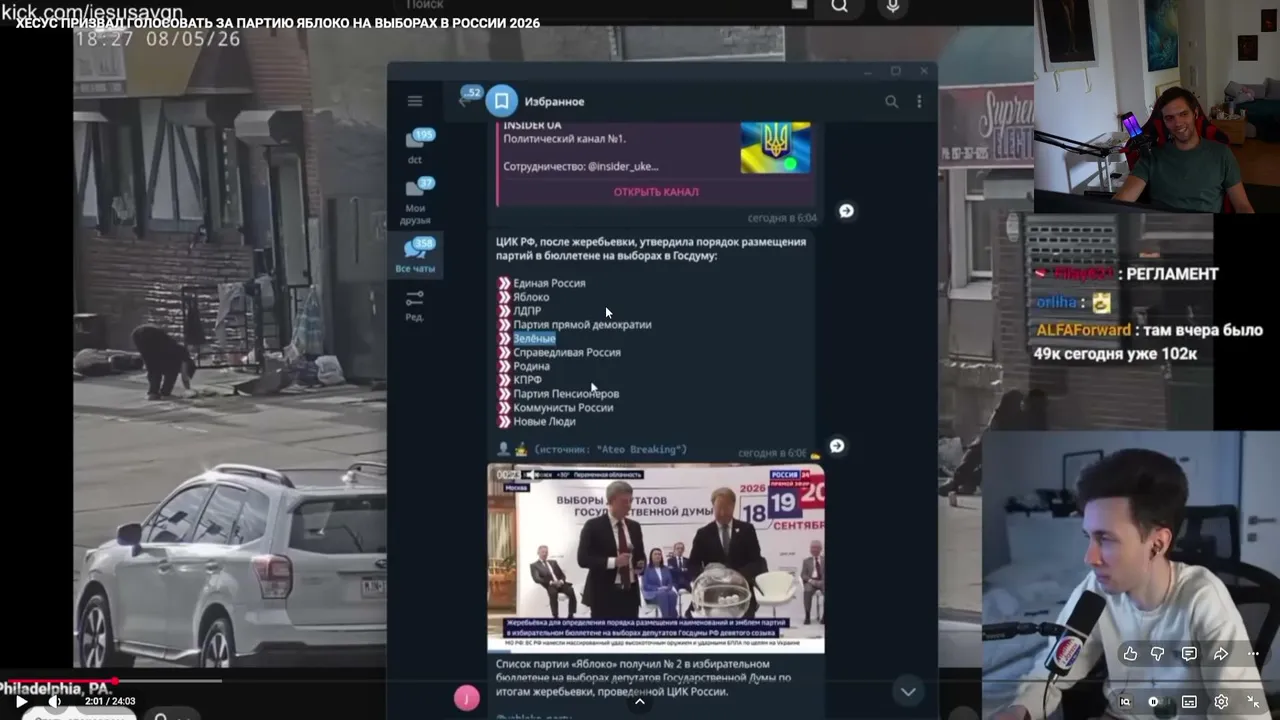The image size is (1280, 720).
Task: Click the Новые Люди list entry
Action: pyautogui.click(x=544, y=422)
